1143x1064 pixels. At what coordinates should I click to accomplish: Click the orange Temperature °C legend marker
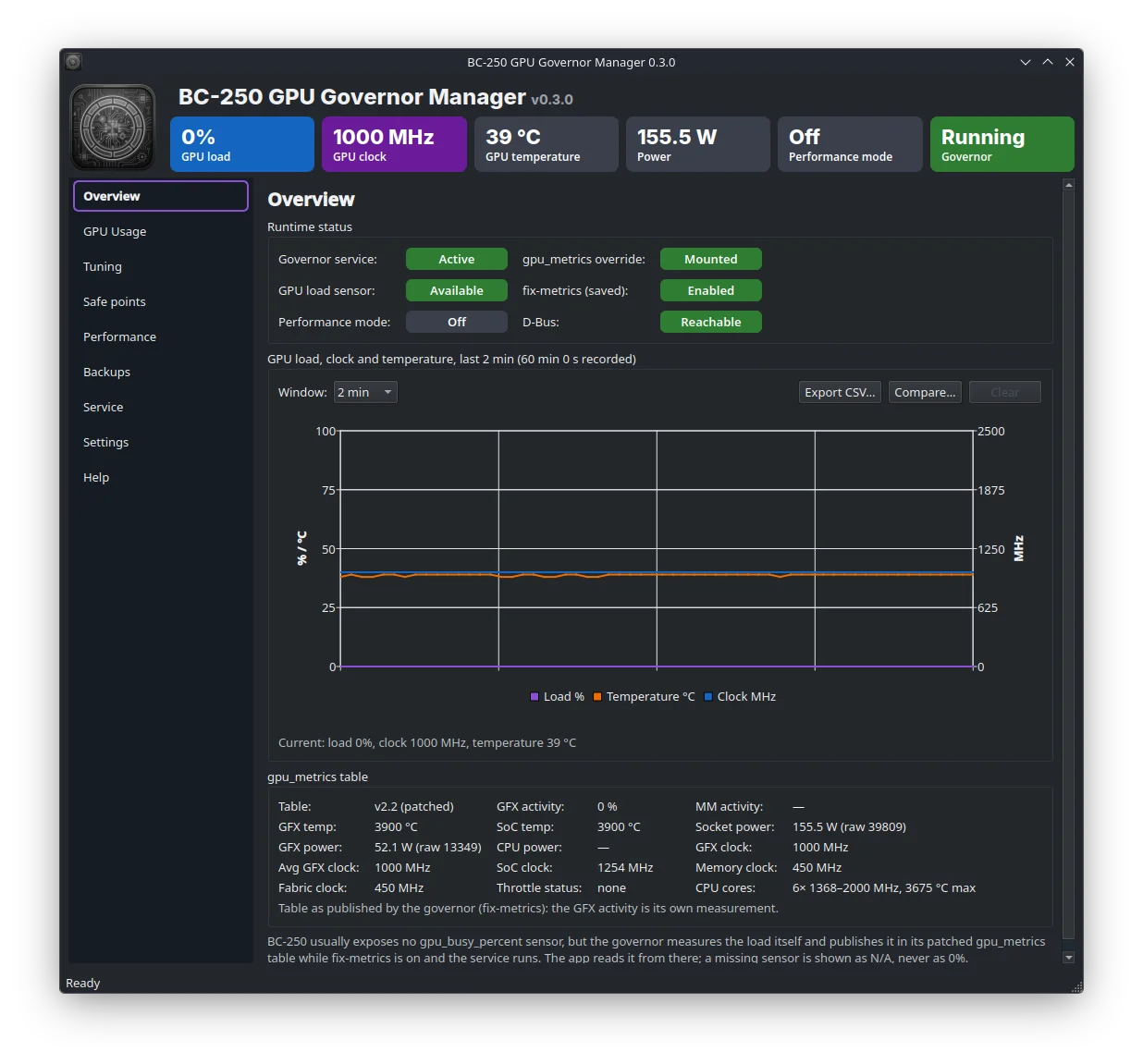tap(597, 697)
